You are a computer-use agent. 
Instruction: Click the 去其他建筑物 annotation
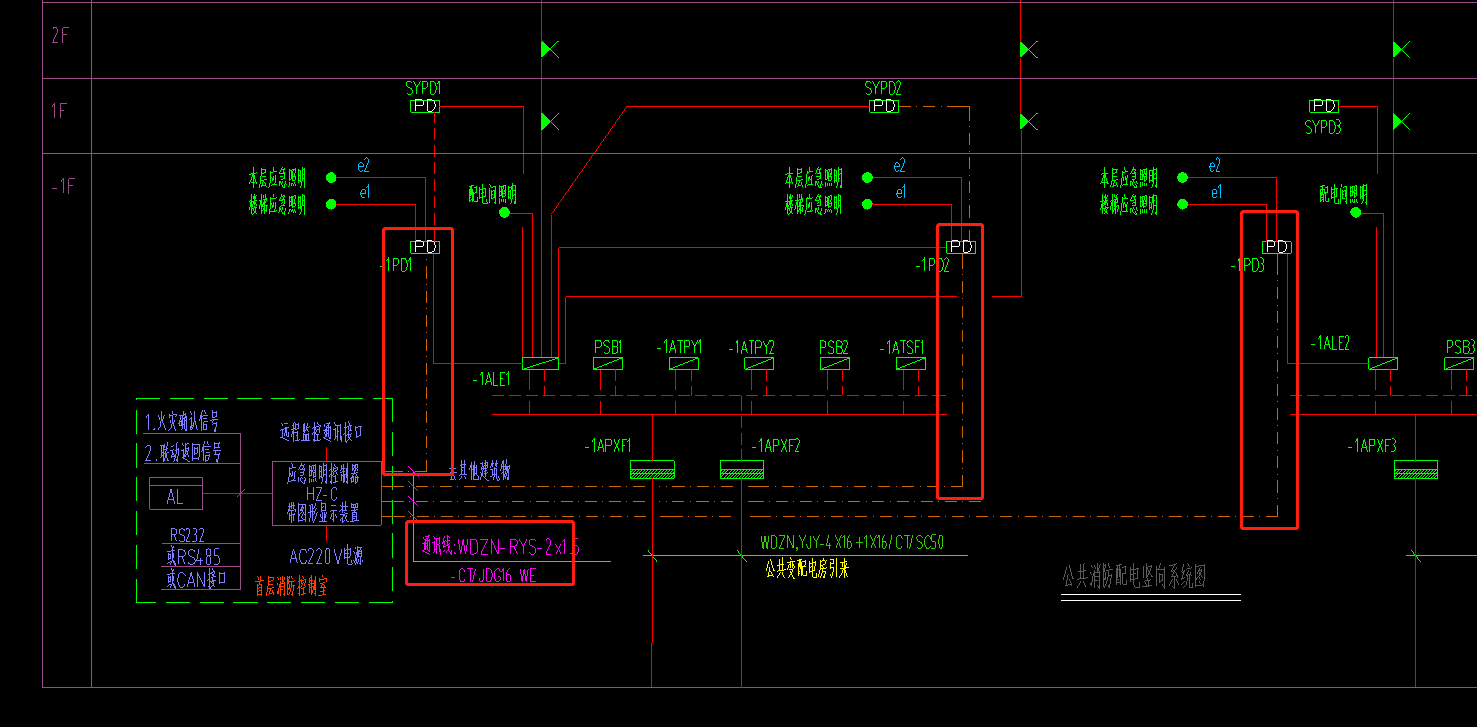click(x=479, y=470)
